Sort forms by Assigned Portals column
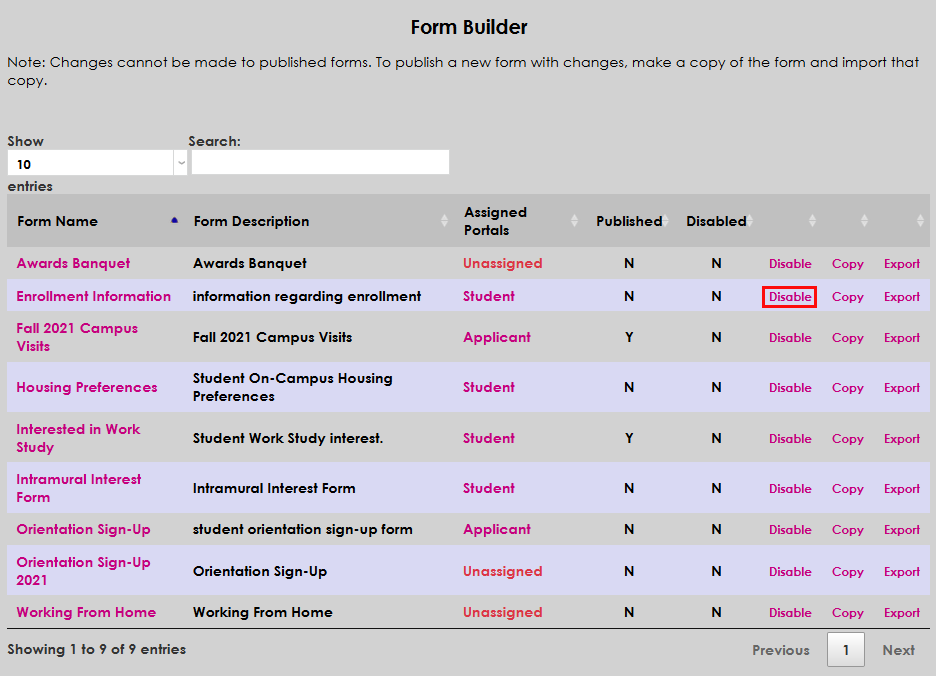The height and width of the screenshot is (676, 936). coord(573,220)
